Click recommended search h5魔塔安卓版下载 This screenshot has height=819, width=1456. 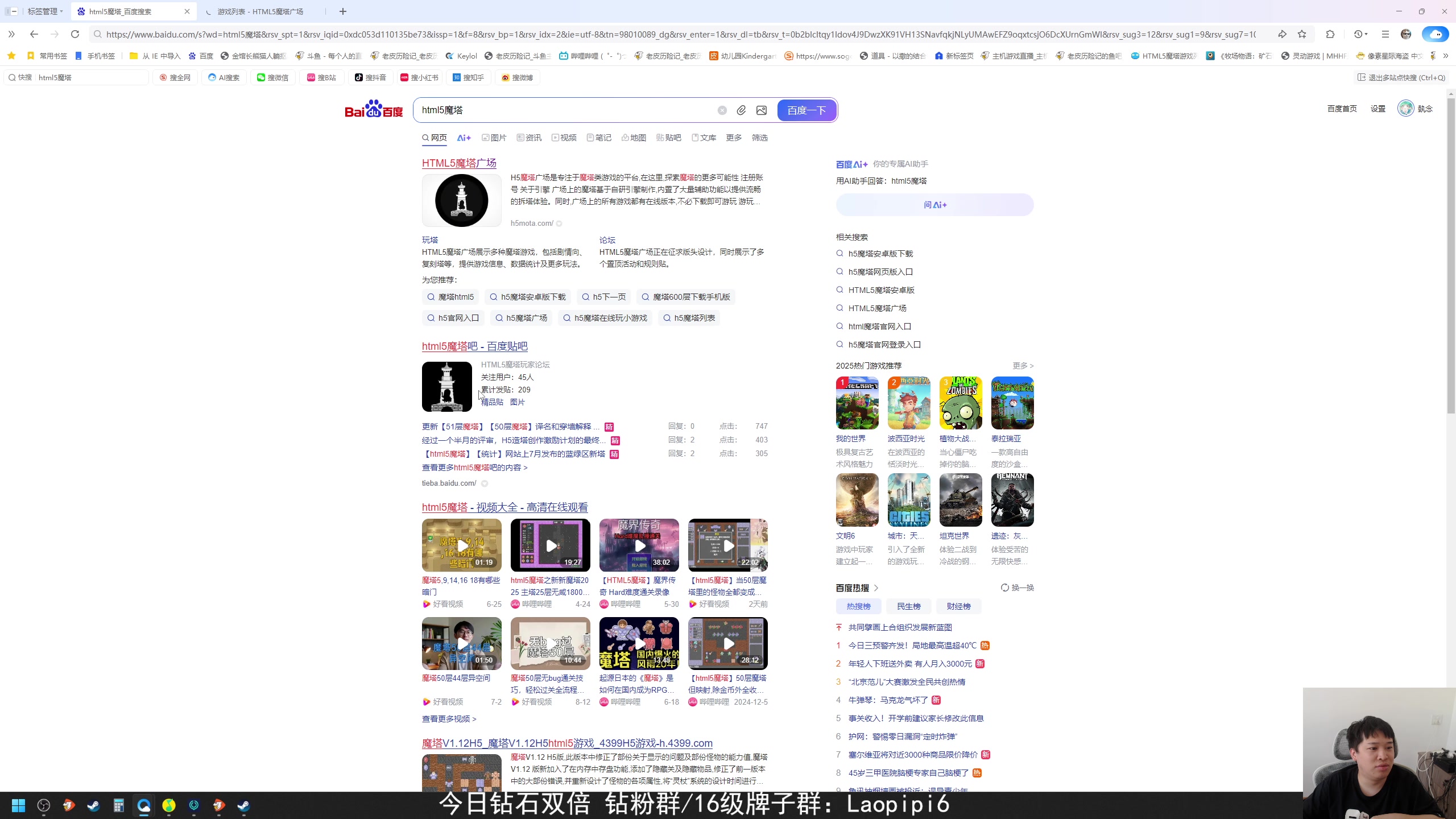[x=528, y=297]
